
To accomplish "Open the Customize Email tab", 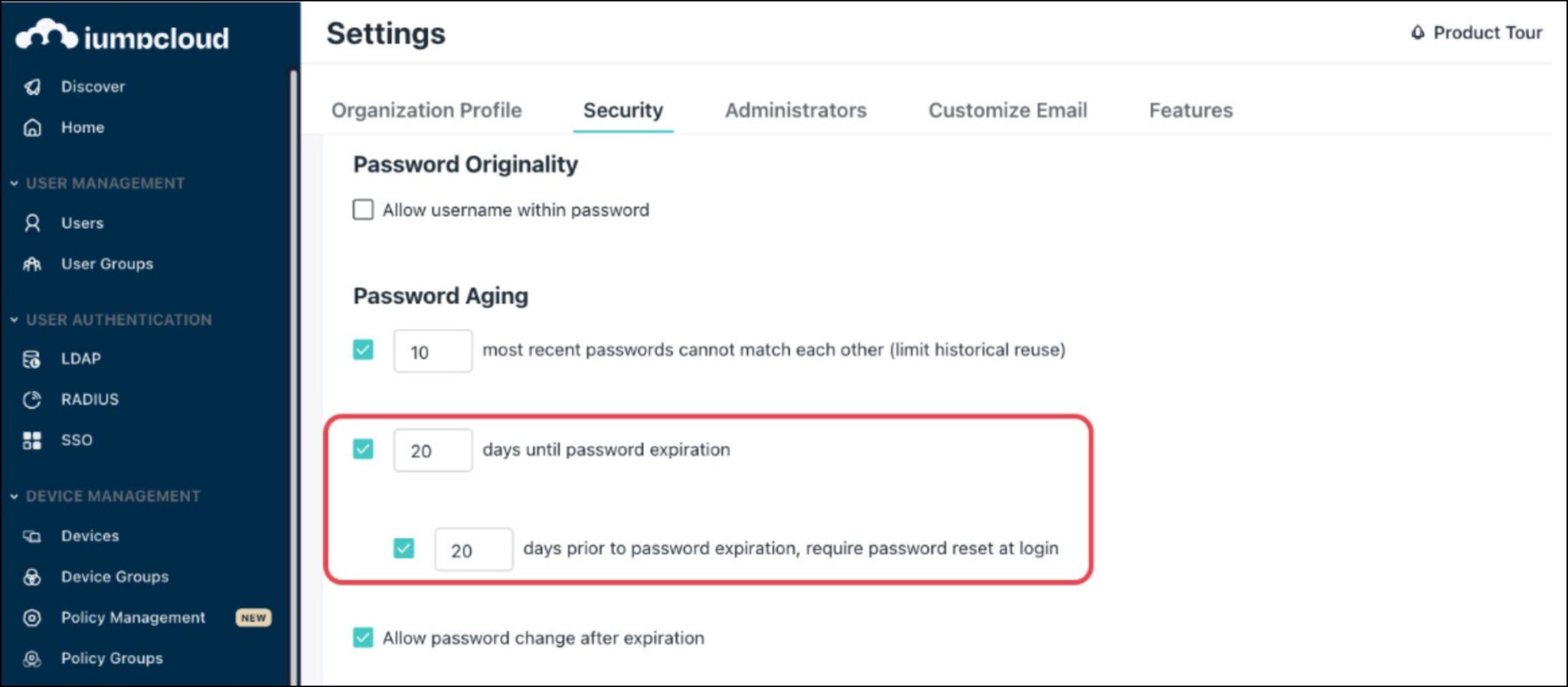I will [1008, 110].
